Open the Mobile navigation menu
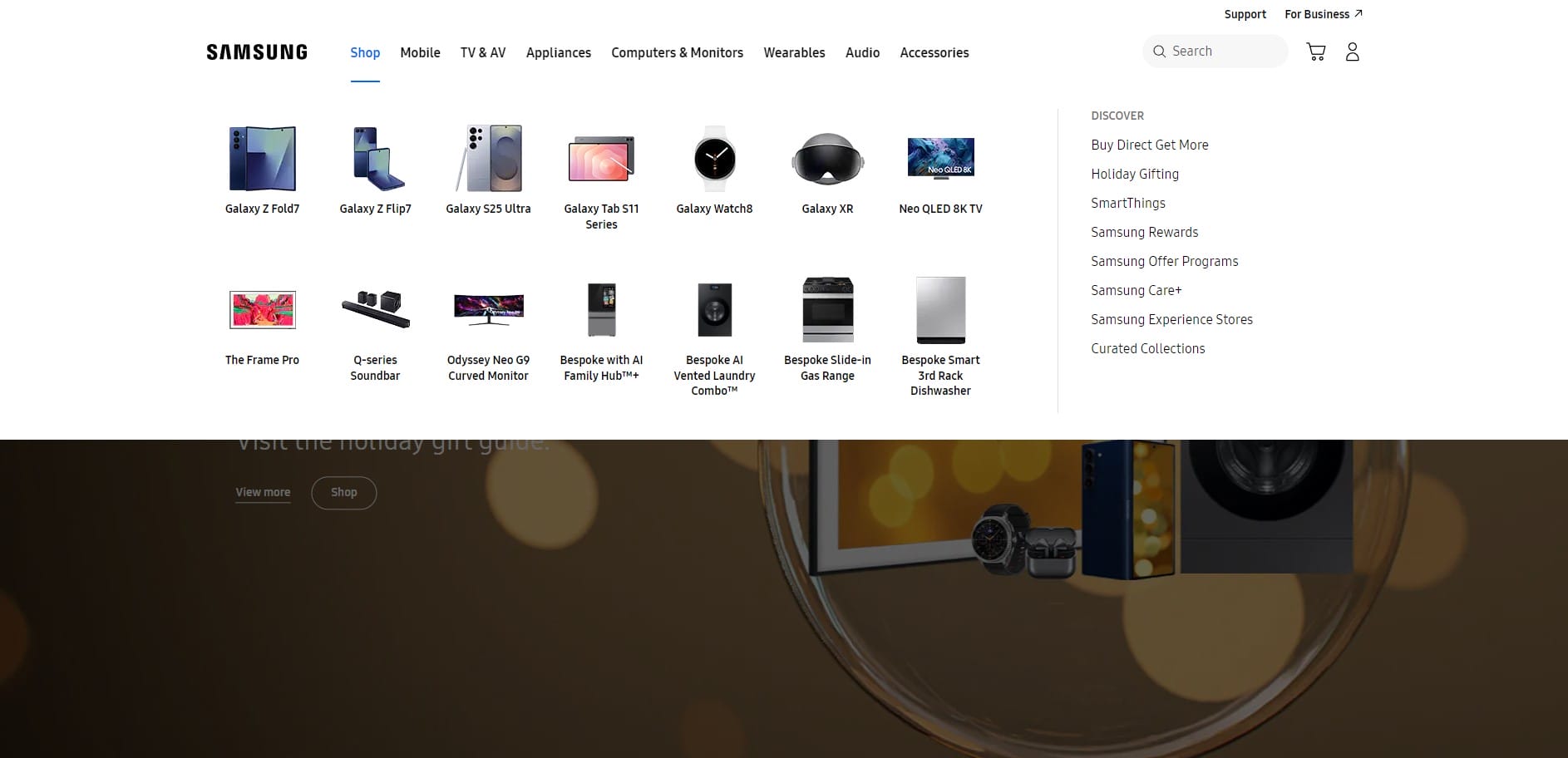This screenshot has height=758, width=1568. [x=420, y=52]
